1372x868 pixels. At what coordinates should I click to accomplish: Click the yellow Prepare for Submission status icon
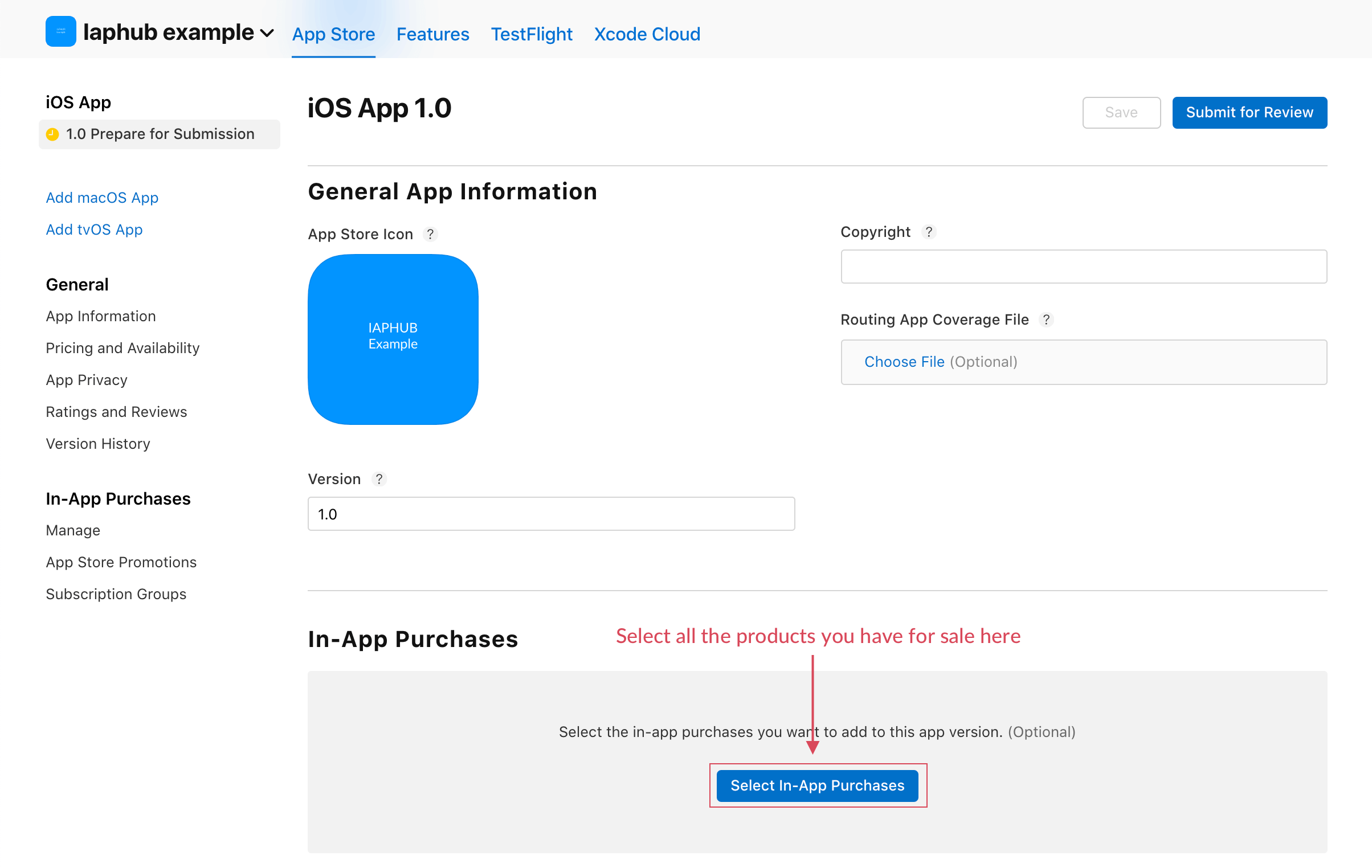[x=52, y=134]
